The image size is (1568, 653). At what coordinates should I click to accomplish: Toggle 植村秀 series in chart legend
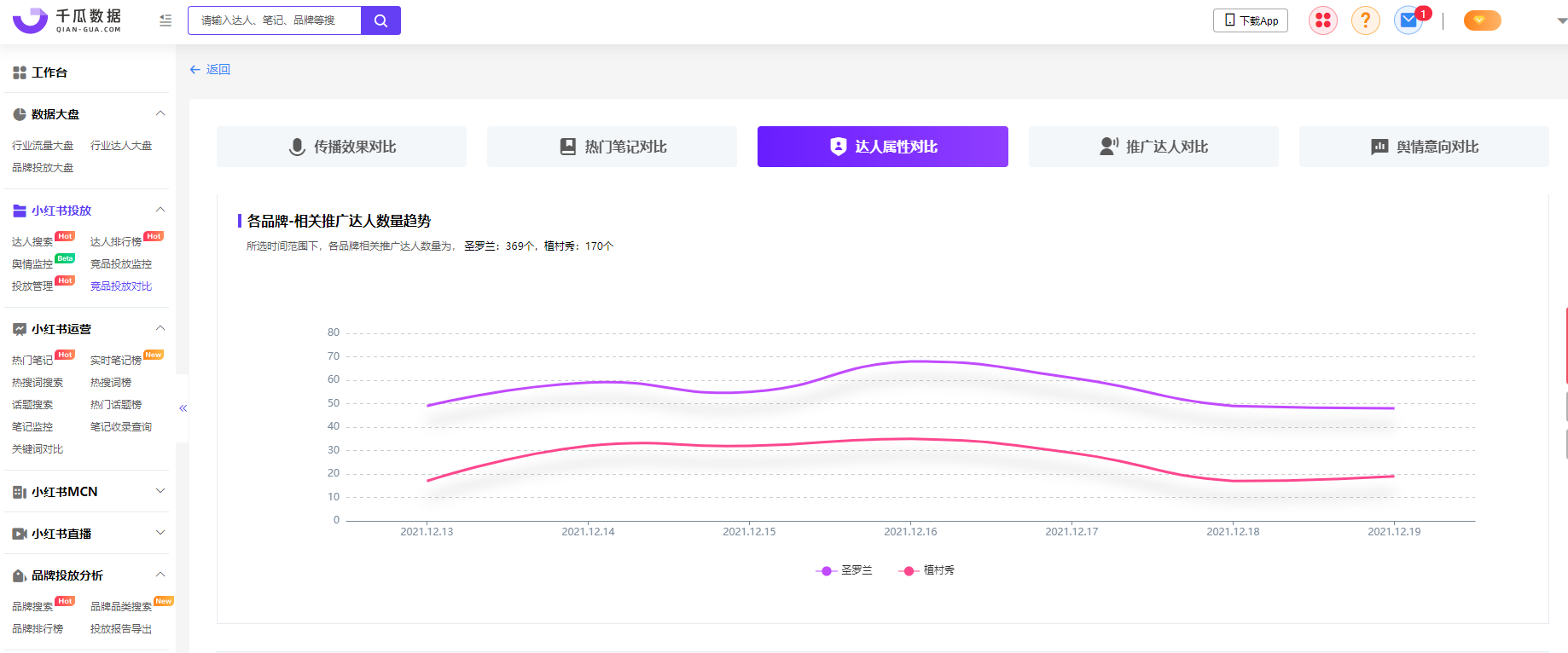(x=926, y=570)
